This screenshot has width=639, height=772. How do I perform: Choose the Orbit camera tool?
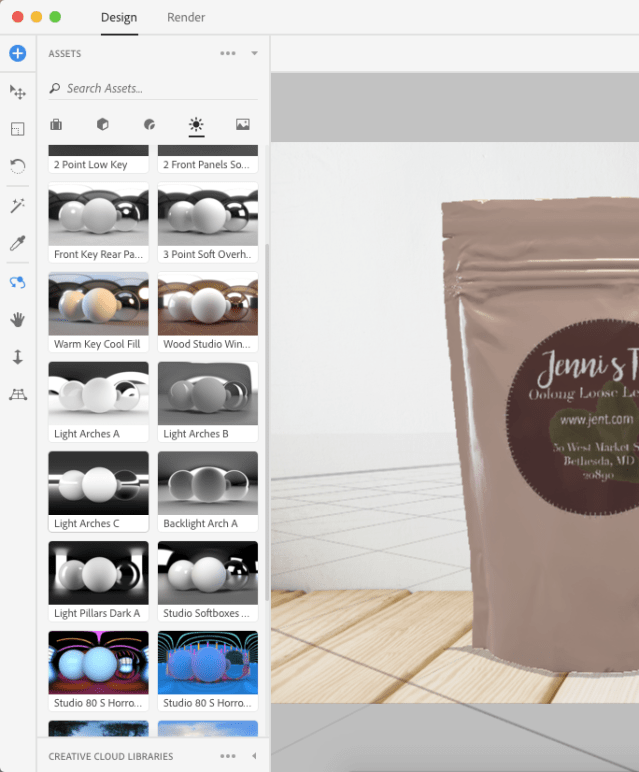click(17, 282)
